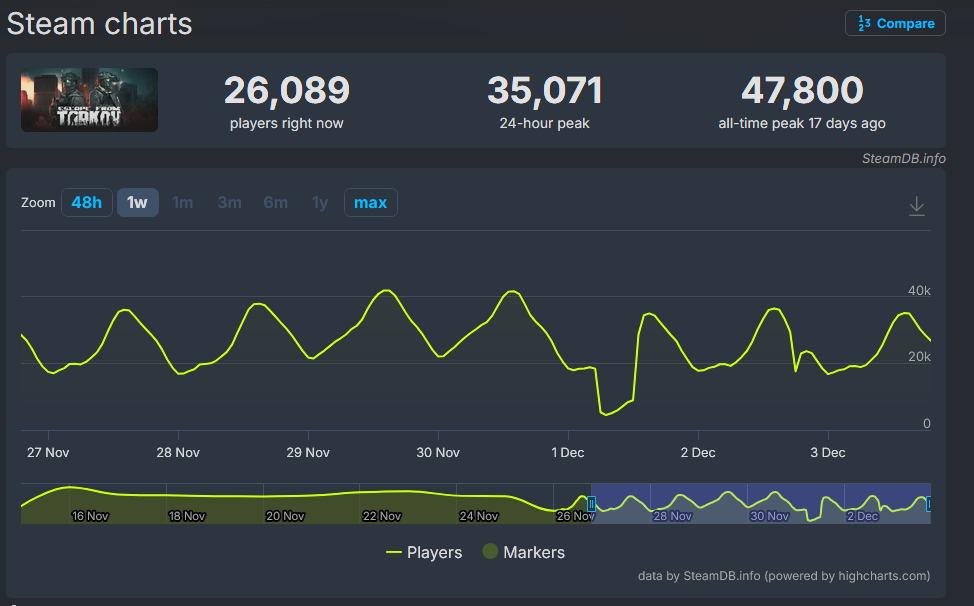Set zoom to 1w
Image resolution: width=974 pixels, height=606 pixels.
click(137, 202)
